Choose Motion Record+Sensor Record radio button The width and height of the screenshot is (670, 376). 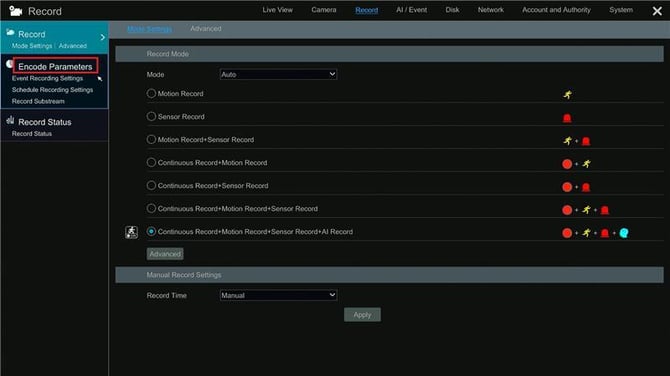coord(151,139)
